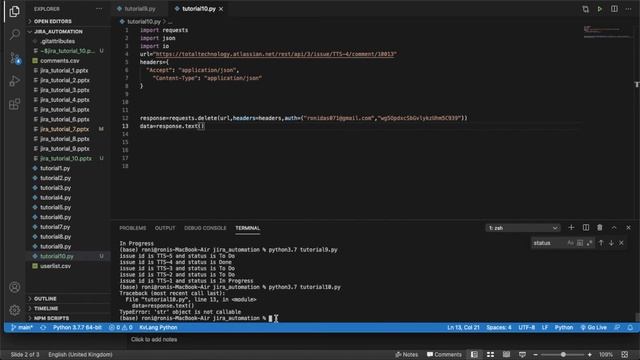The image size is (640, 360).
Task: Expand the Timeline section
Action: [46, 309]
